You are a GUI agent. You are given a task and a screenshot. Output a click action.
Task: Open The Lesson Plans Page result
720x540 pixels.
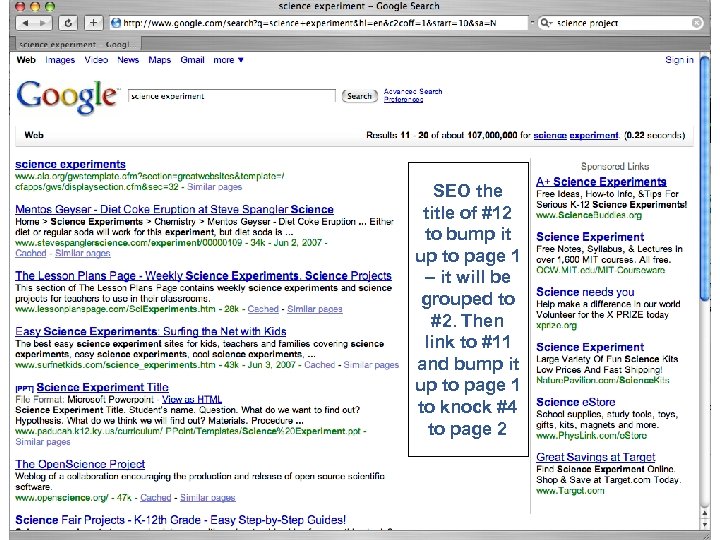tap(203, 276)
